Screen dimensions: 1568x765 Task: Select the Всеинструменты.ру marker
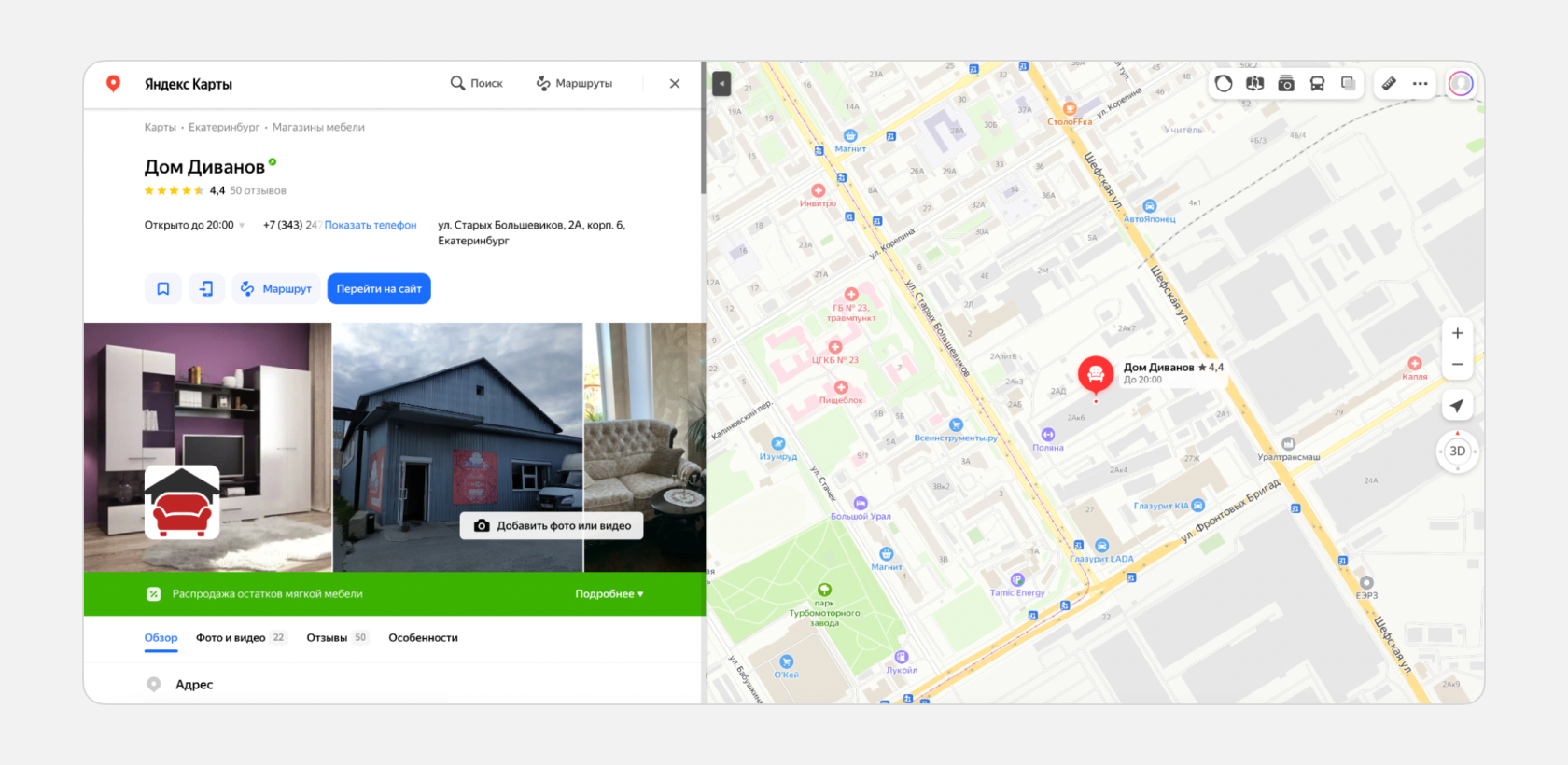pyautogui.click(x=956, y=425)
